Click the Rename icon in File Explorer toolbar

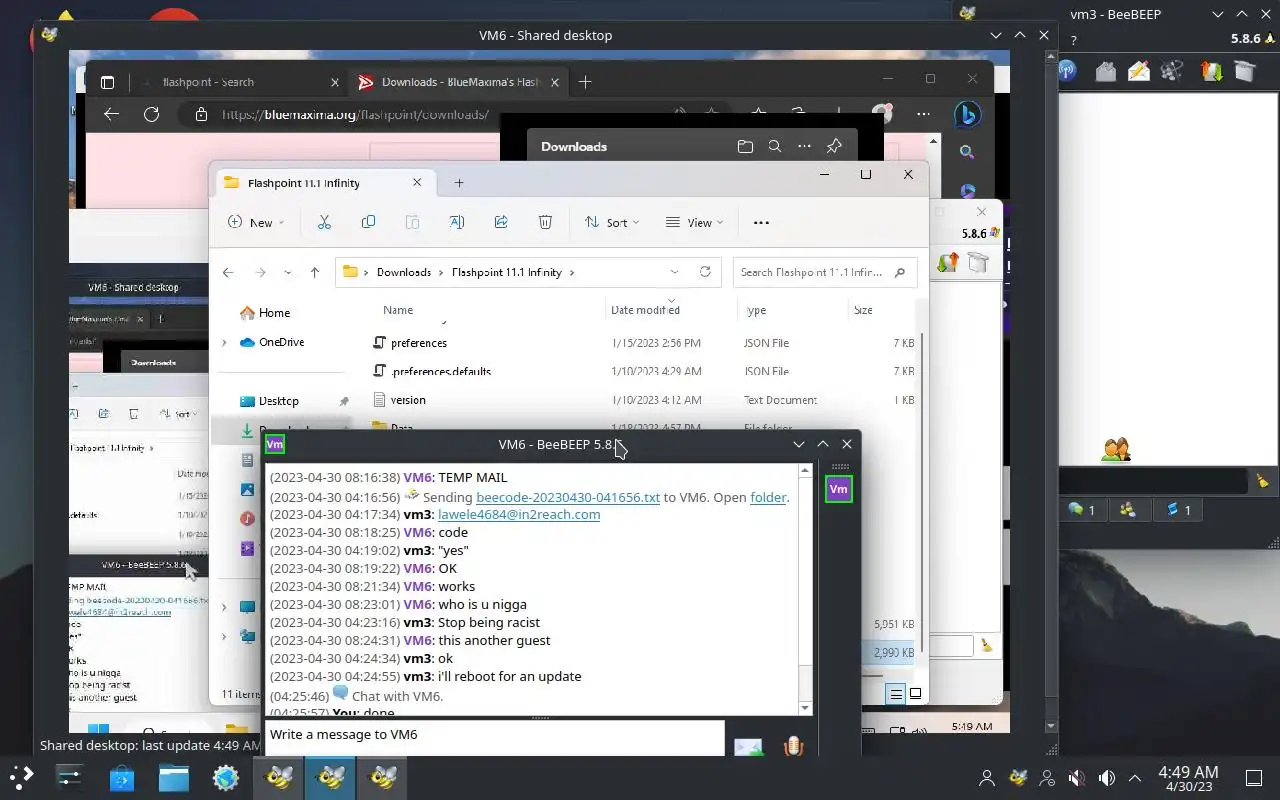[457, 222]
